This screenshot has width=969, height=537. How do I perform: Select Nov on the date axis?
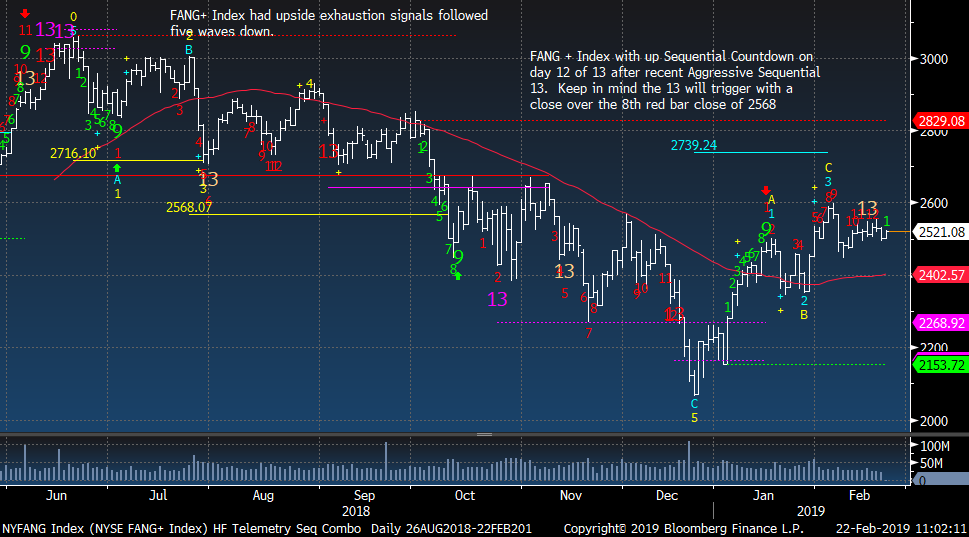[570, 496]
